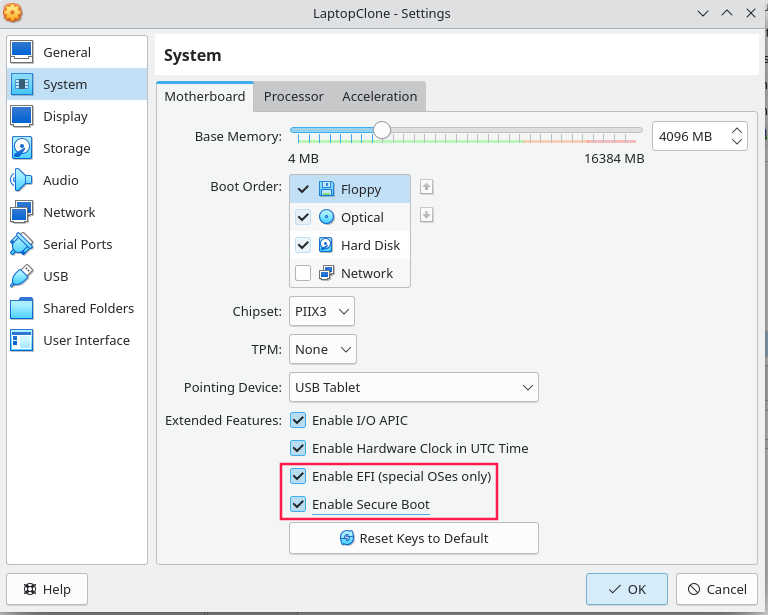
Task: Go to Network settings icon
Action: (22, 212)
